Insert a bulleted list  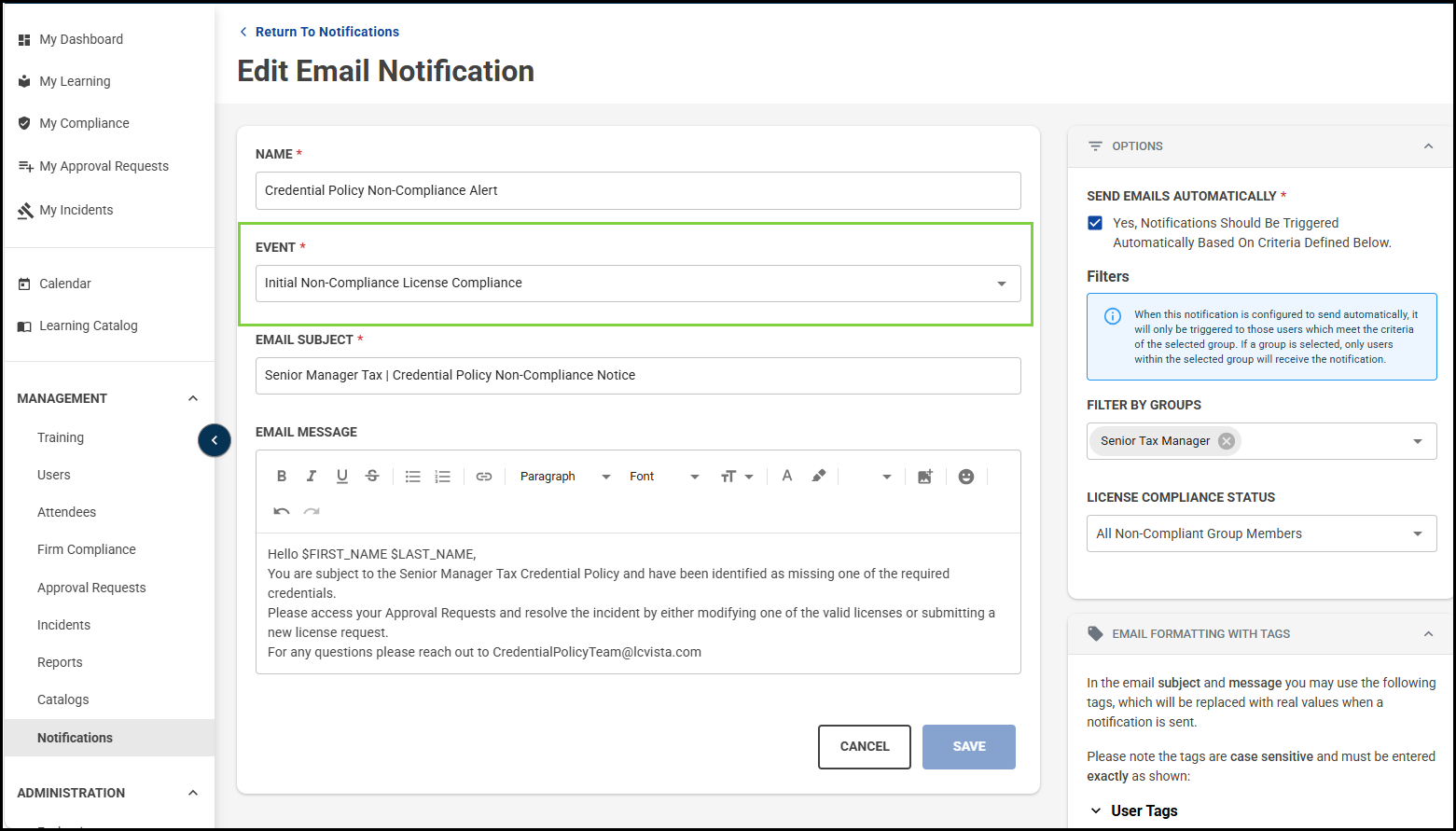coord(413,477)
